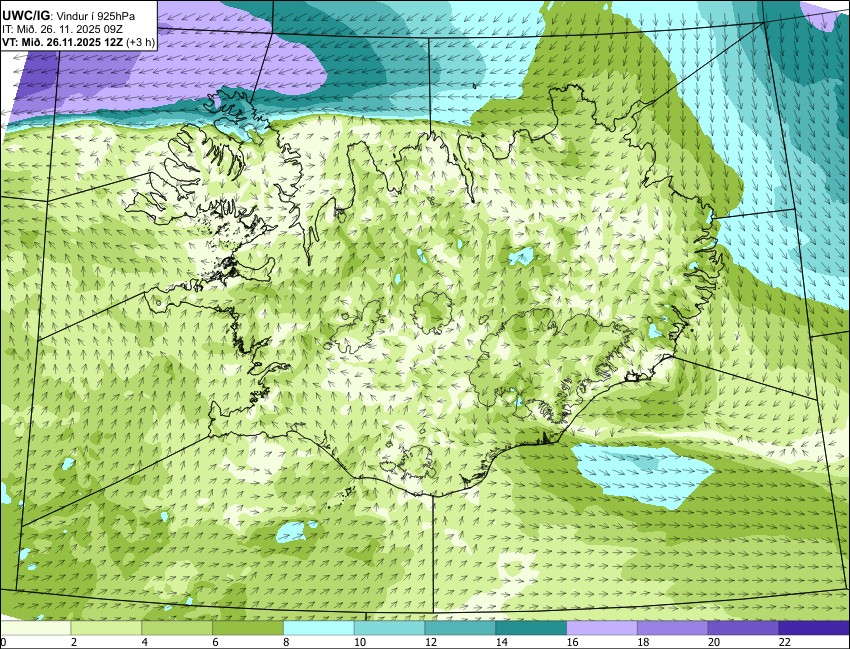Click the 12-14 legend color swatch

pyautogui.click(x=460, y=628)
